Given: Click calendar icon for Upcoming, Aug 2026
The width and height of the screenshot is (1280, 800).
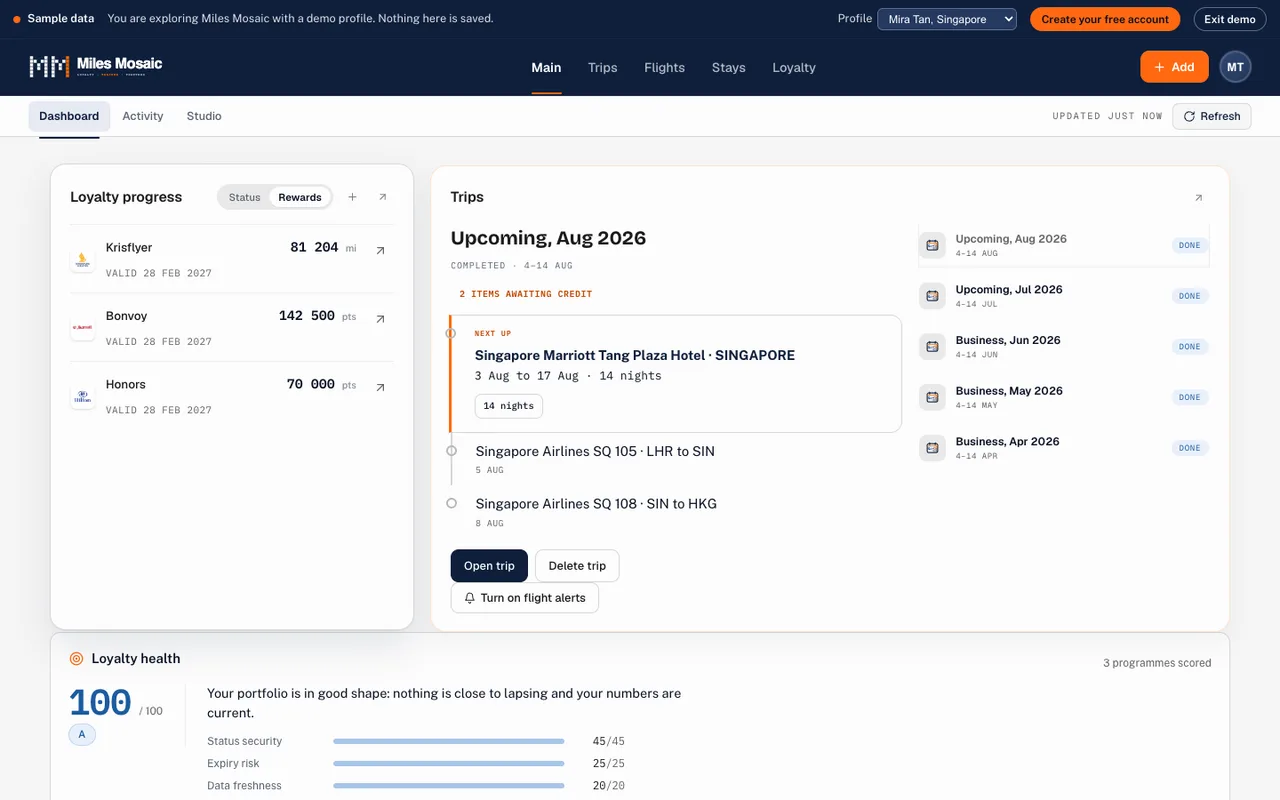Looking at the screenshot, I should click(x=932, y=245).
